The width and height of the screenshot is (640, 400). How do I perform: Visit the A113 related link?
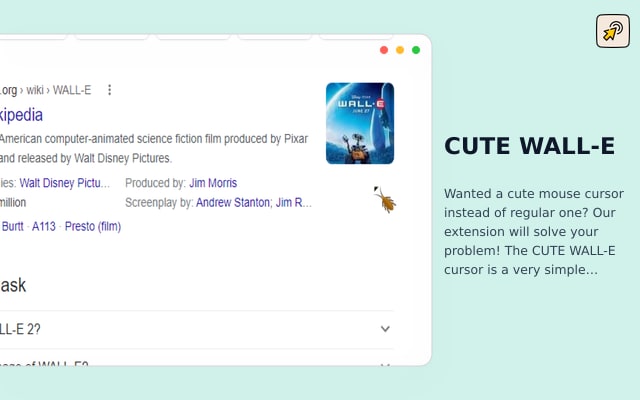pyautogui.click(x=44, y=226)
